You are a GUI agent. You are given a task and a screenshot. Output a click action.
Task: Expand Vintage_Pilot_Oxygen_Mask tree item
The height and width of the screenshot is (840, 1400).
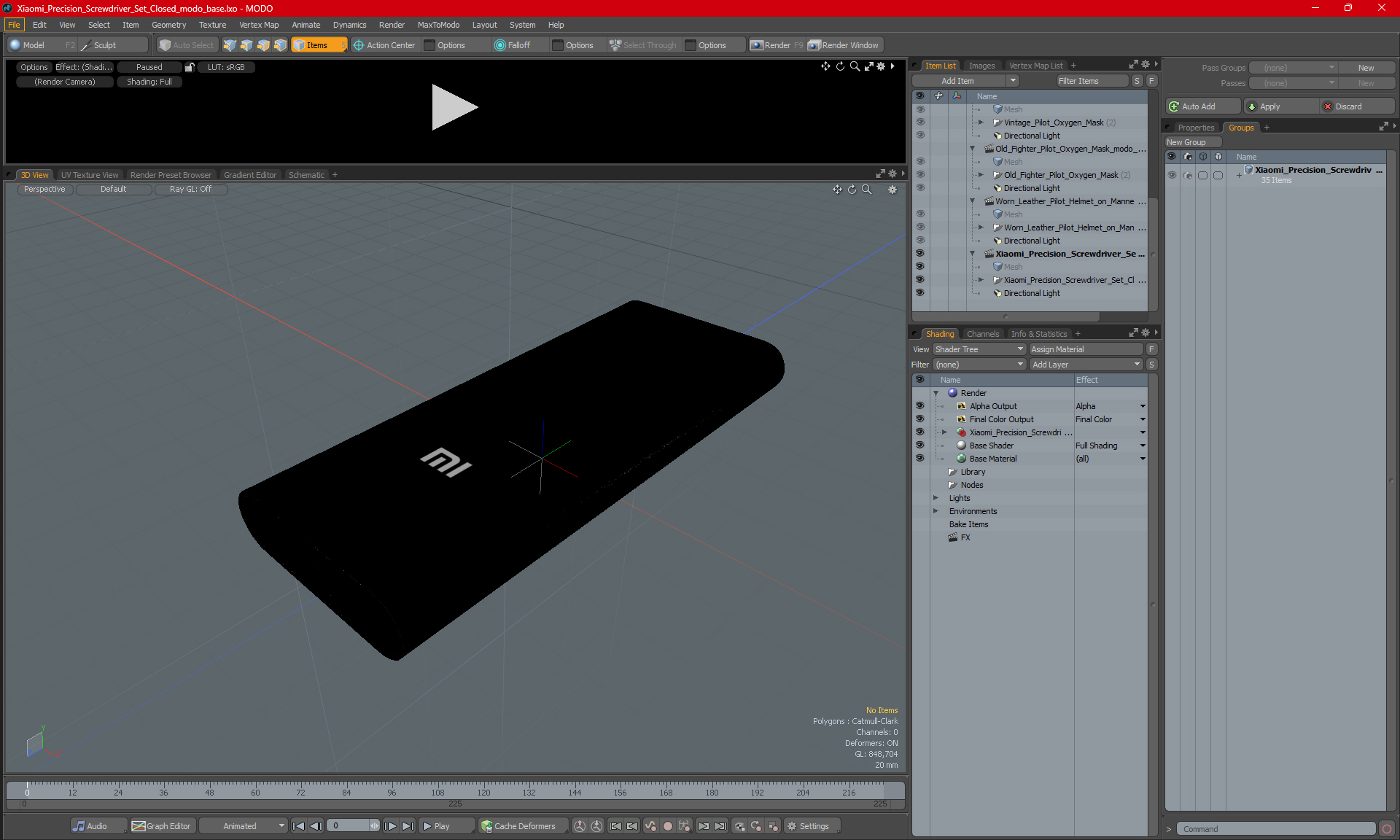click(981, 122)
